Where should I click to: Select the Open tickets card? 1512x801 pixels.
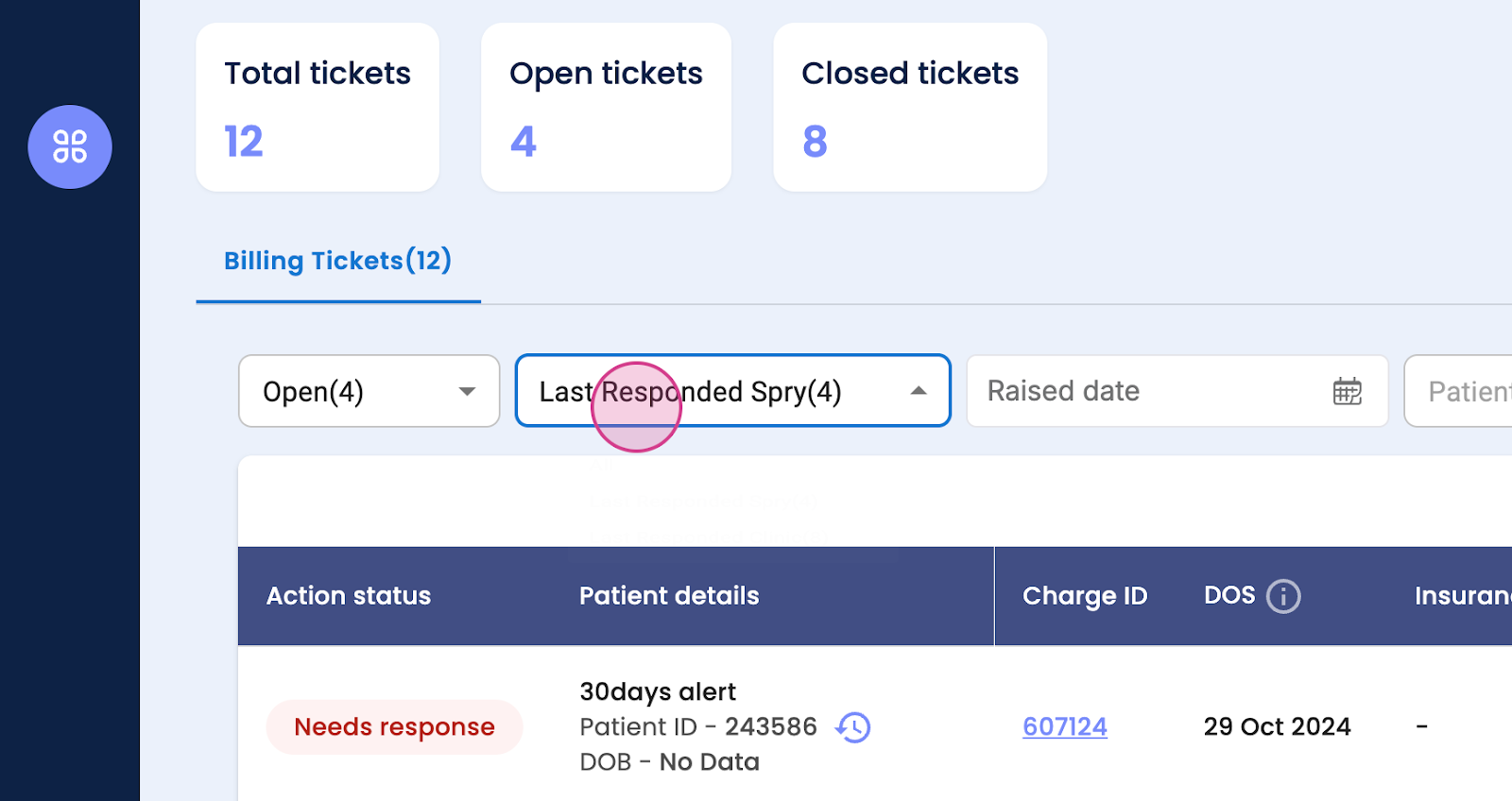[x=606, y=107]
